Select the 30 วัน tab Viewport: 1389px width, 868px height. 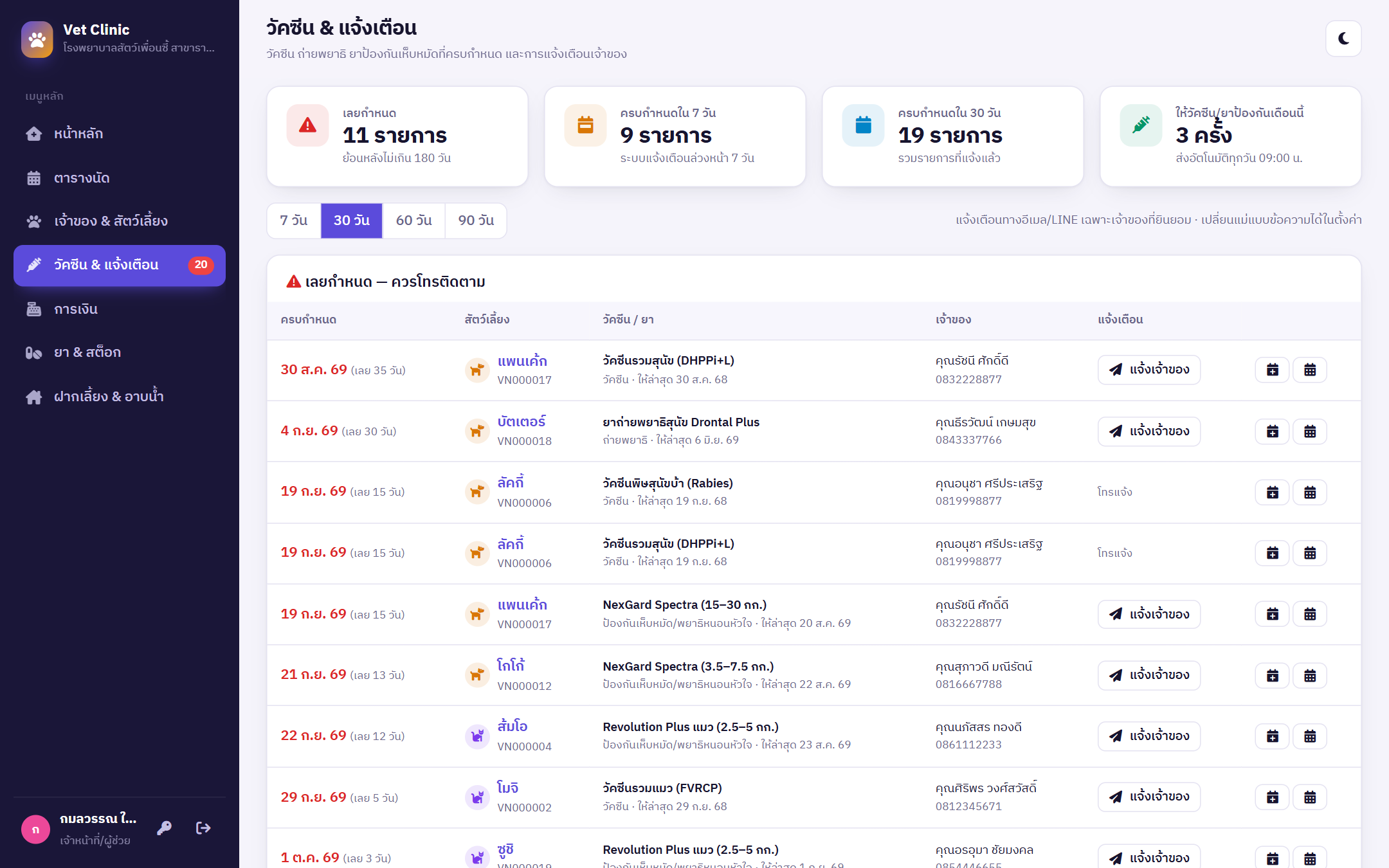(352, 221)
